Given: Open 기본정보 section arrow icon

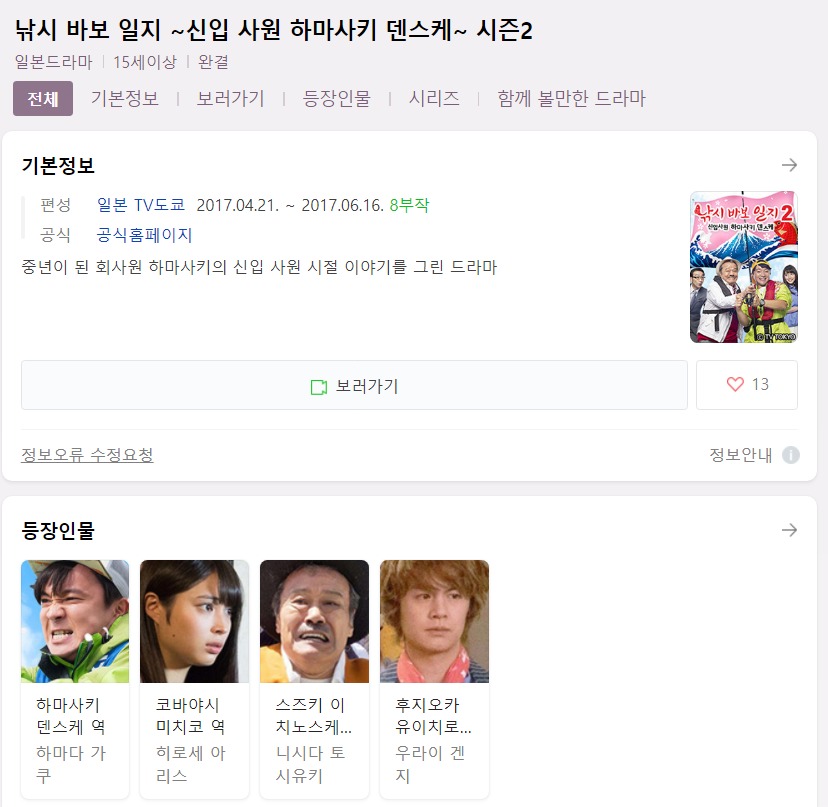Looking at the screenshot, I should [789, 165].
